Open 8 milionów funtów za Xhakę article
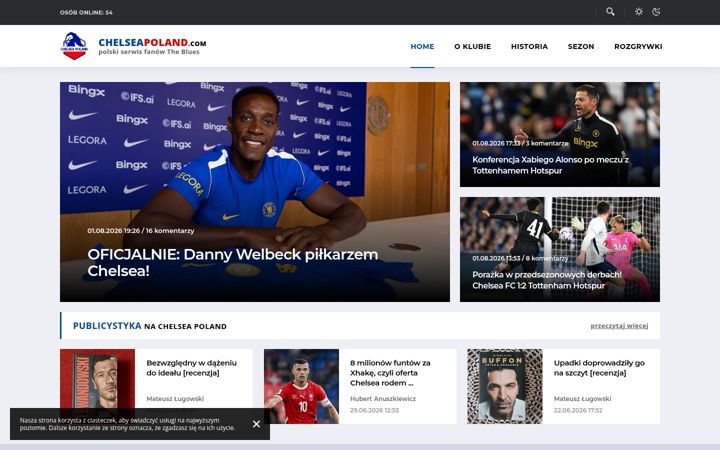The height and width of the screenshot is (450, 720). point(390,373)
